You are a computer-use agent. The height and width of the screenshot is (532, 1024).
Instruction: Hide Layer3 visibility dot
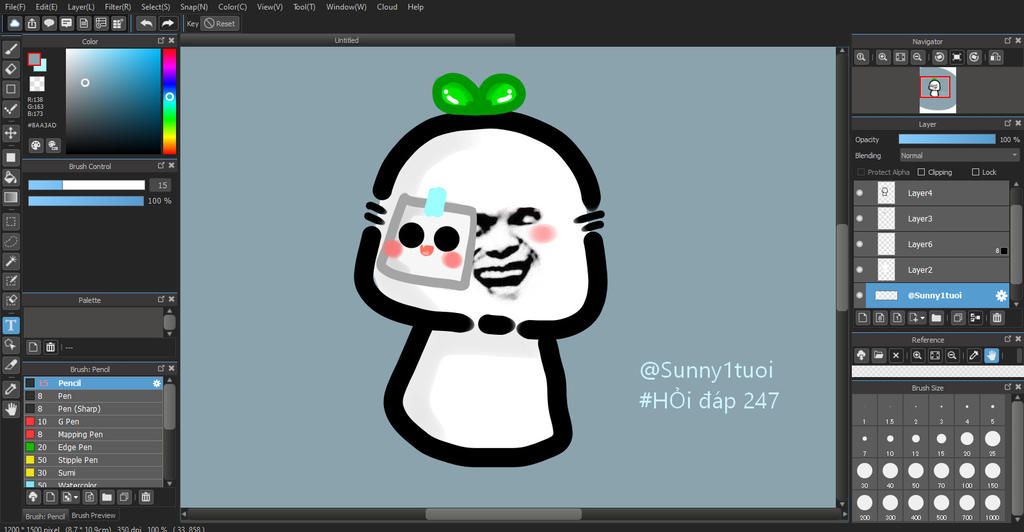click(859, 219)
